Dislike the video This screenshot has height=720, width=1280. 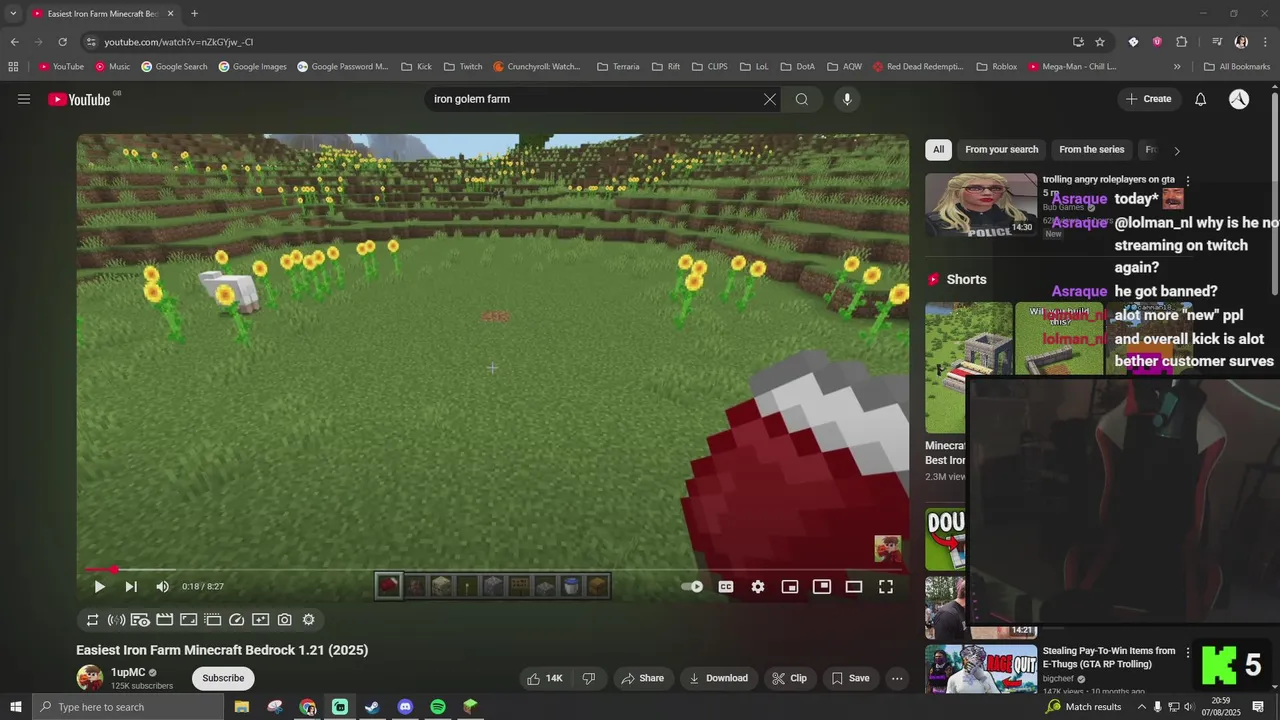point(589,678)
